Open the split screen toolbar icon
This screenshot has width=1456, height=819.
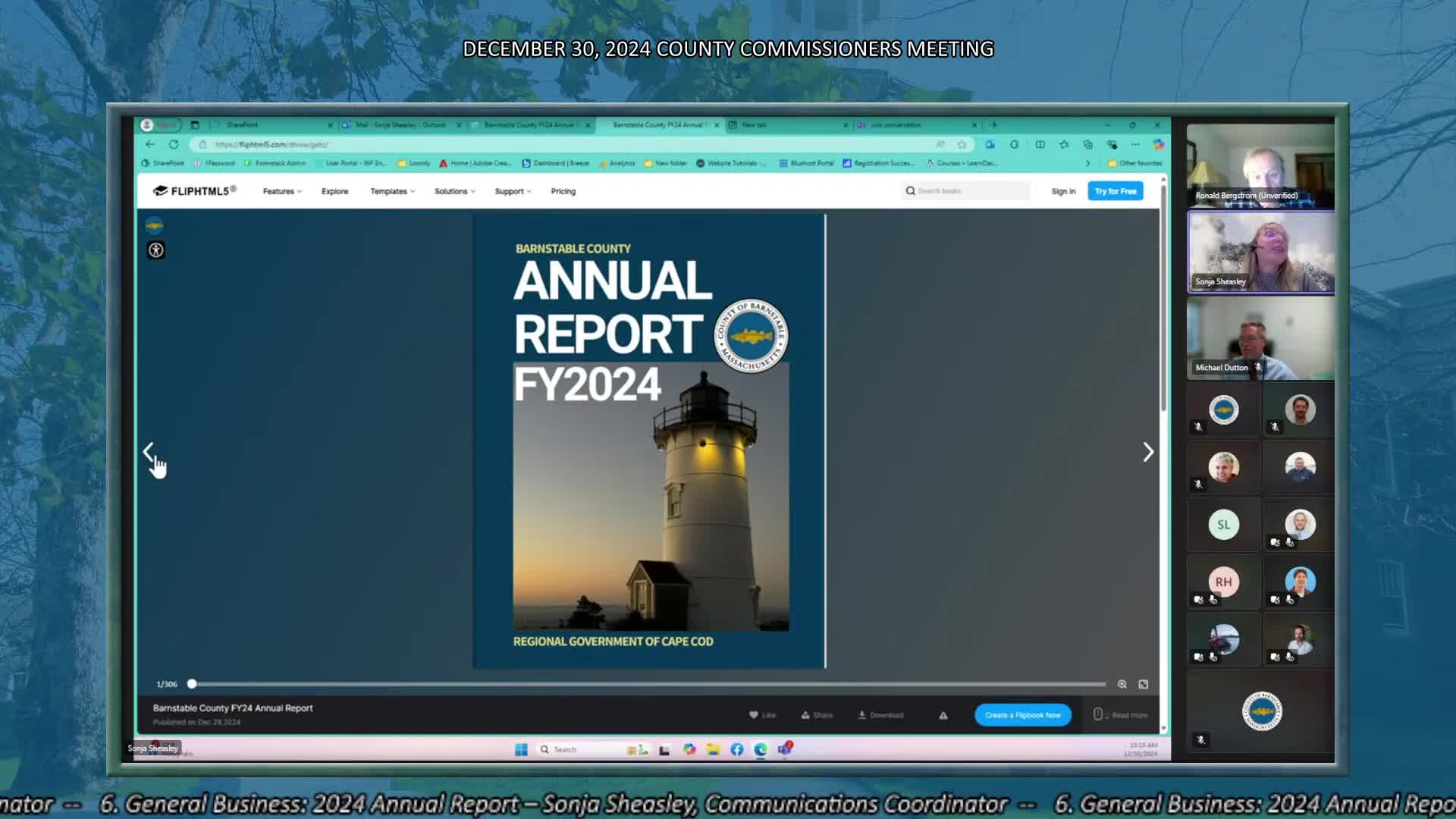[x=1040, y=144]
